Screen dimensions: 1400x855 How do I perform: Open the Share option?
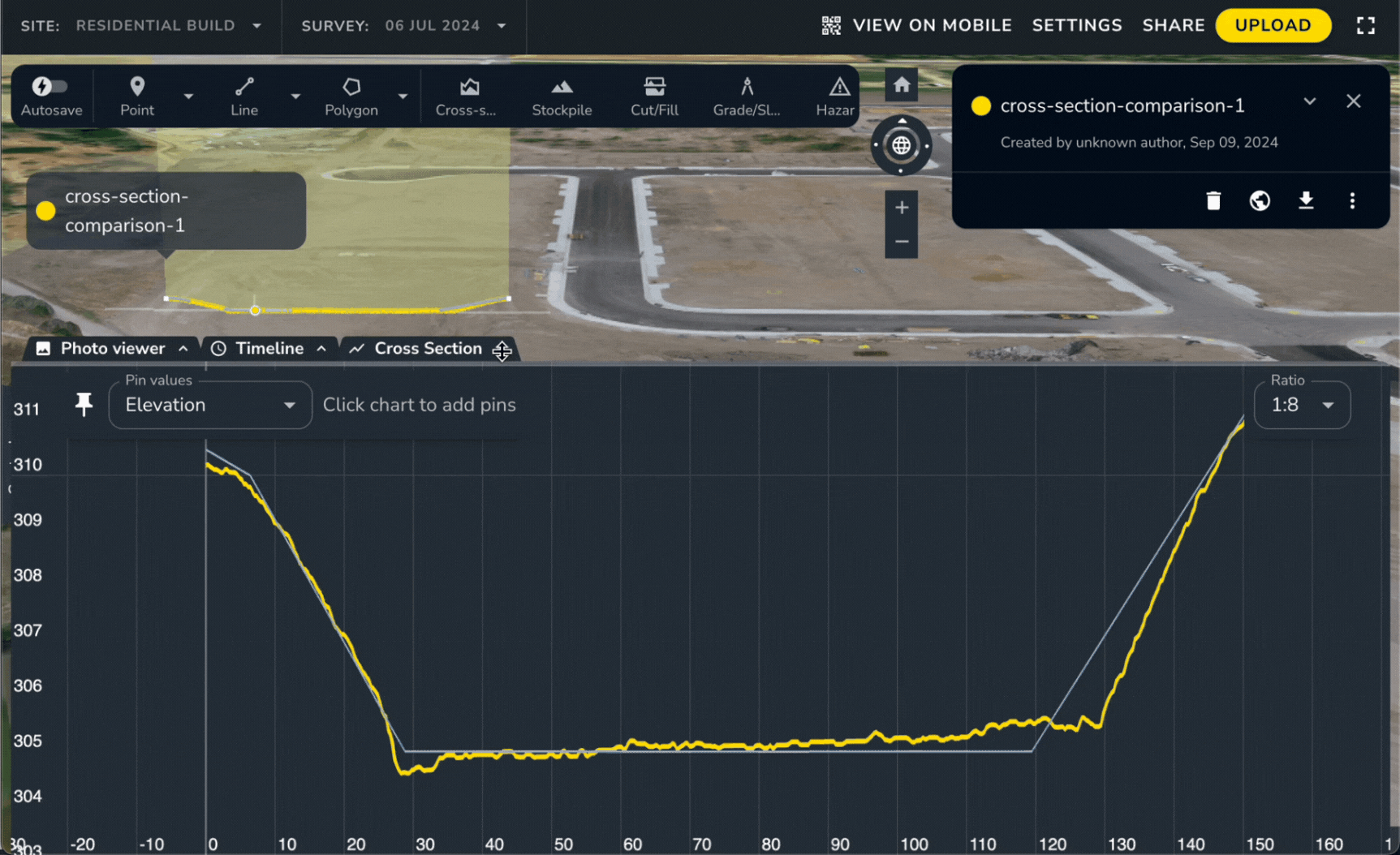tap(1173, 26)
